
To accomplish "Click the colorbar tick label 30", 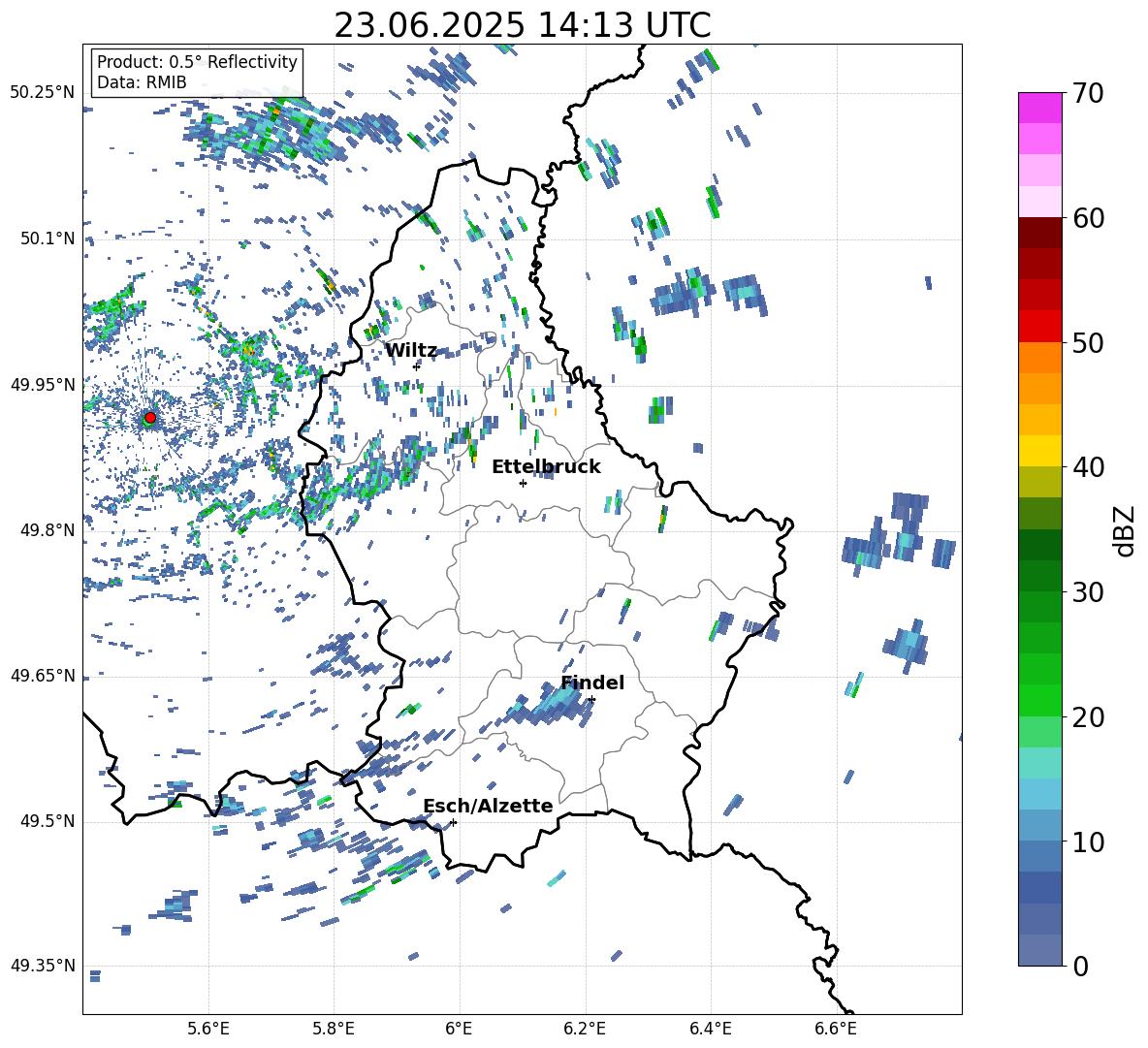I will pos(1088,592).
